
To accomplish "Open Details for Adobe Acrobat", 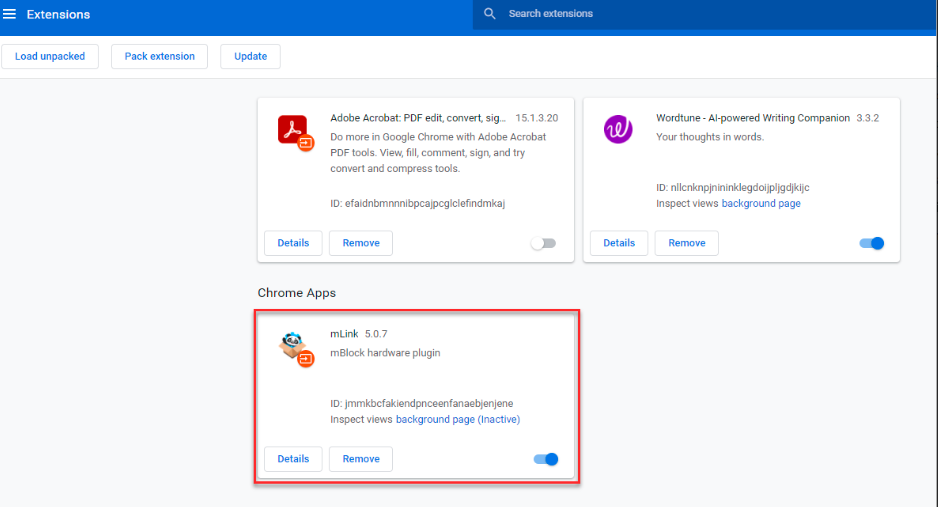I will (293, 243).
